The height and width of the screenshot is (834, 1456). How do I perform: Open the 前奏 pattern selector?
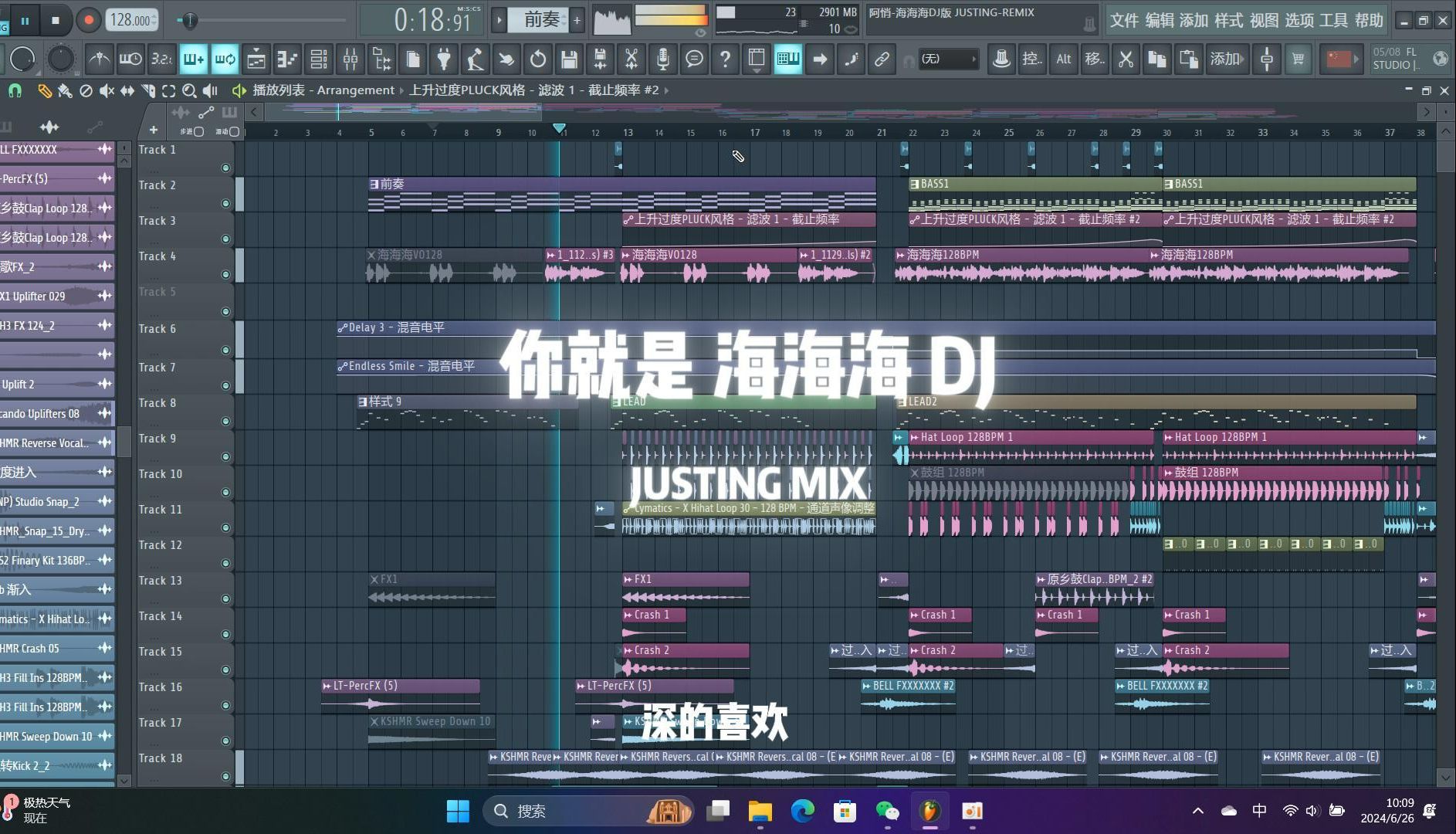(x=540, y=20)
